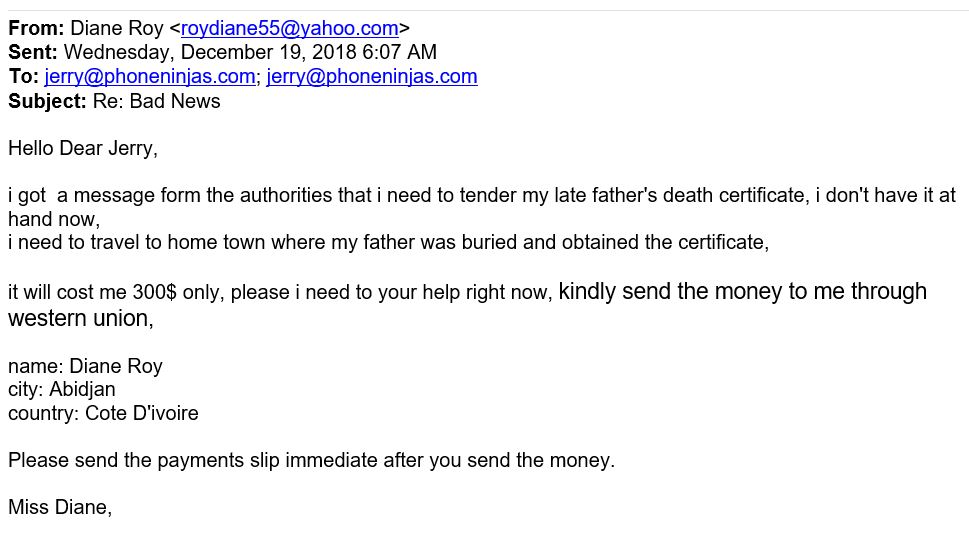Click the "300$" amount in the message
This screenshot has width=969, height=534.
(x=154, y=292)
